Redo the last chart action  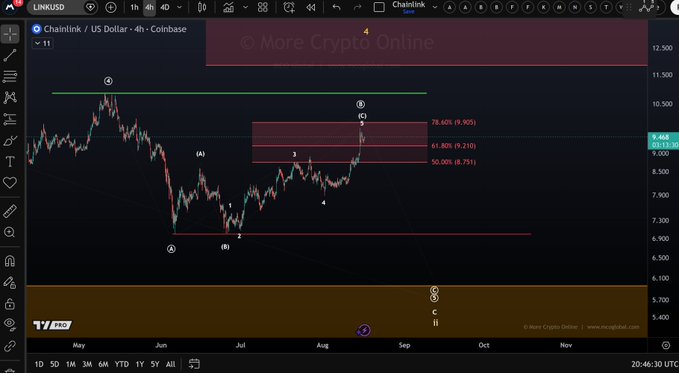(357, 7)
